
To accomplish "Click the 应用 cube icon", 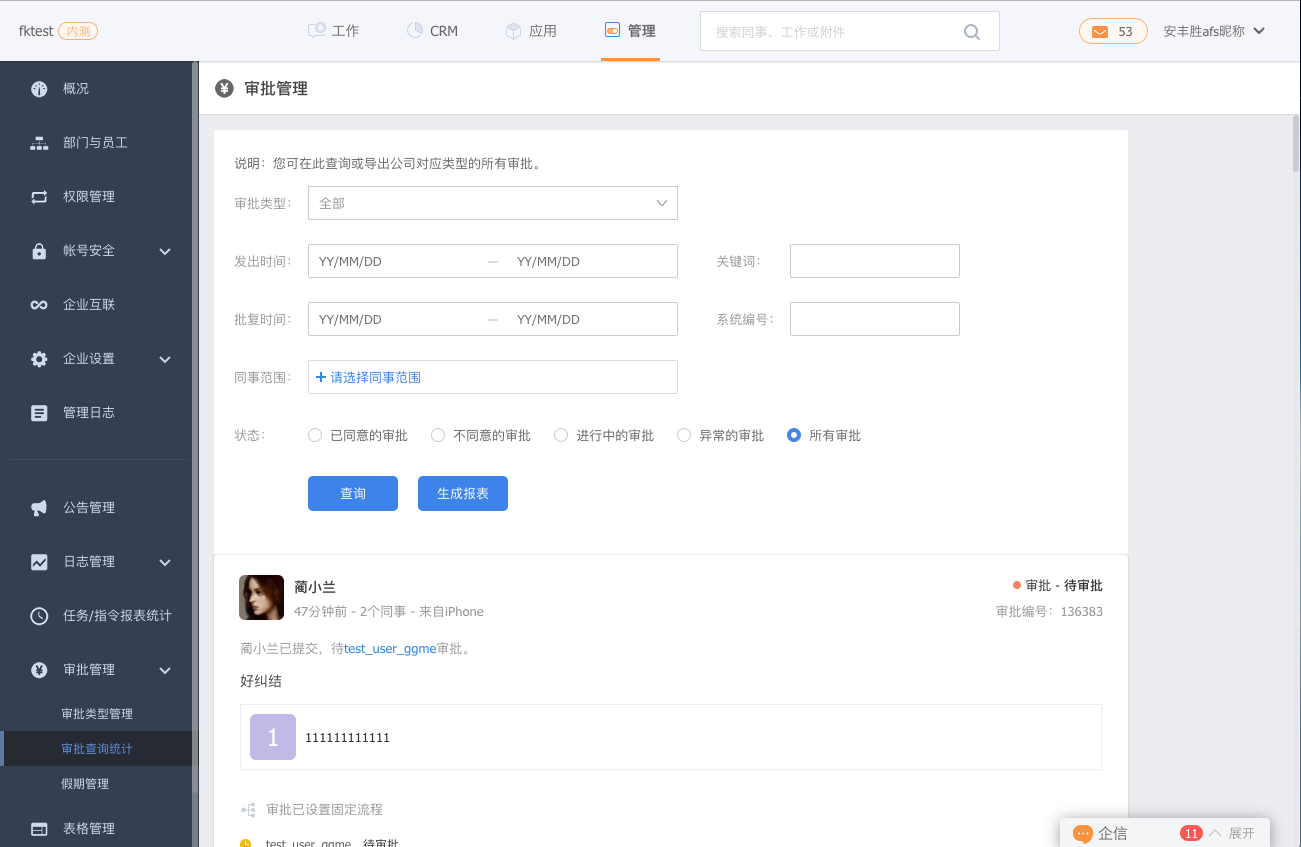I will coord(514,30).
